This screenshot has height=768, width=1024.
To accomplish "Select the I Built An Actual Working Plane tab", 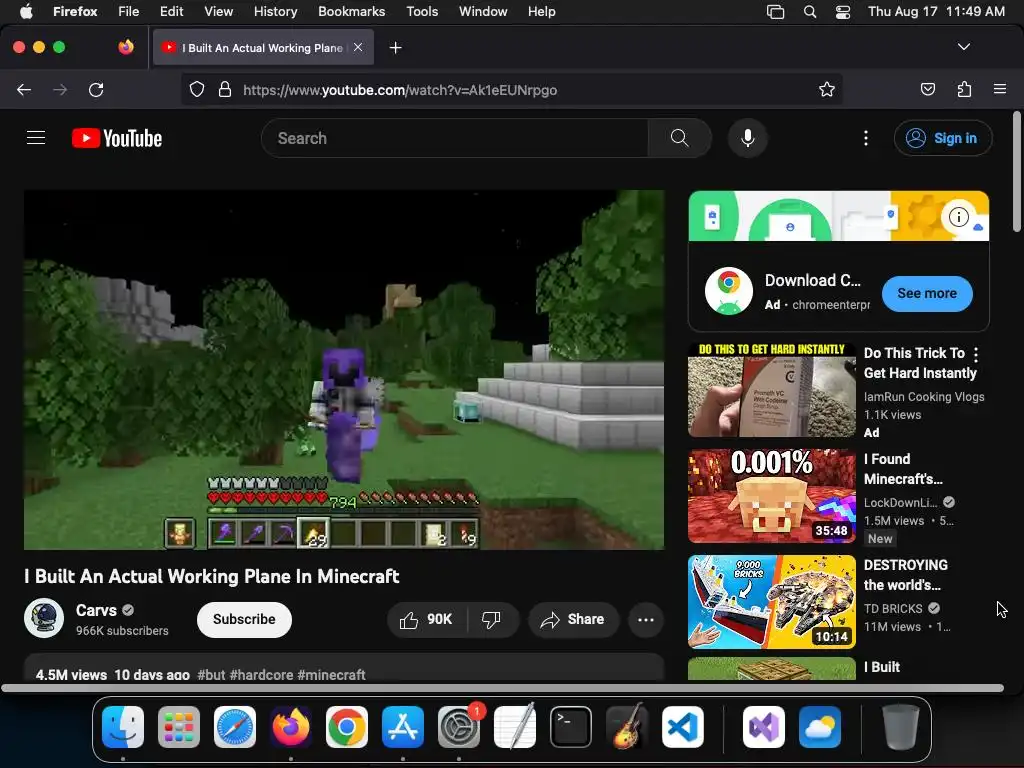I will (263, 48).
